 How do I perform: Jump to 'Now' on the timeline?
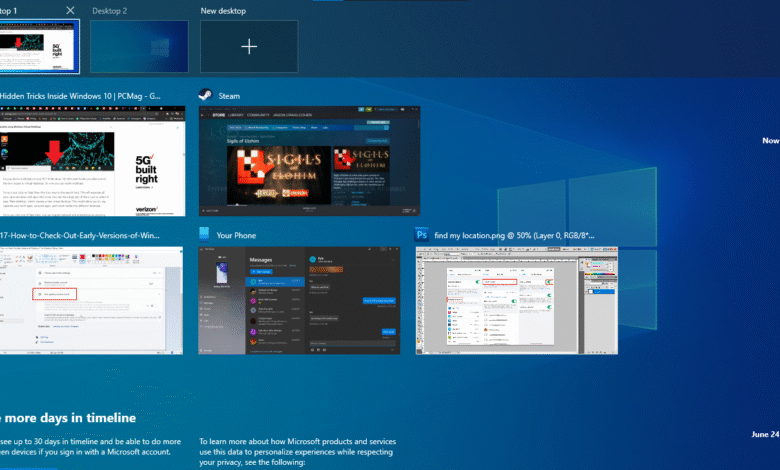[x=769, y=141]
